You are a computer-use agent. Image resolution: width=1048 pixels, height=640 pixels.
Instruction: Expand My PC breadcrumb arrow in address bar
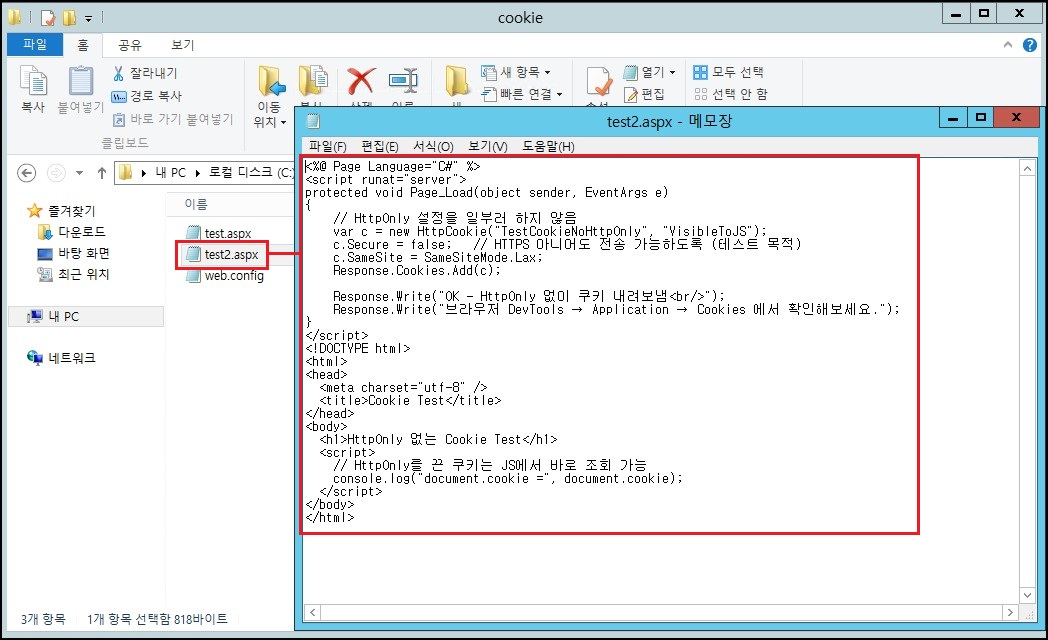[x=198, y=173]
